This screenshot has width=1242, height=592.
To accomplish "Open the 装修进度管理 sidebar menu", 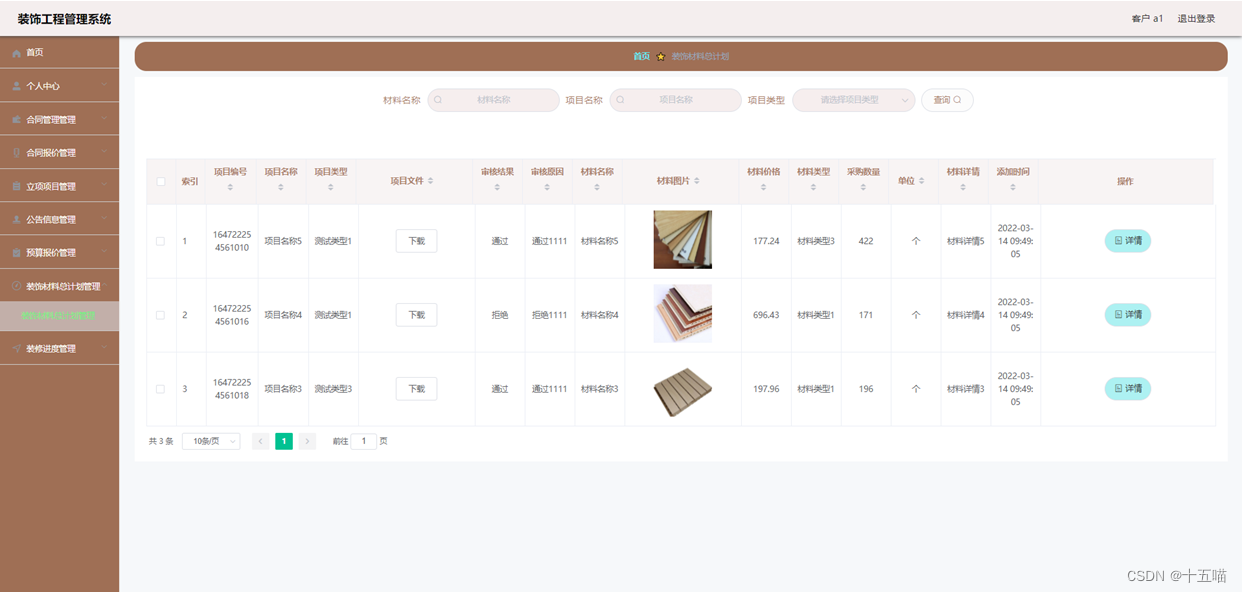I will [x=59, y=349].
